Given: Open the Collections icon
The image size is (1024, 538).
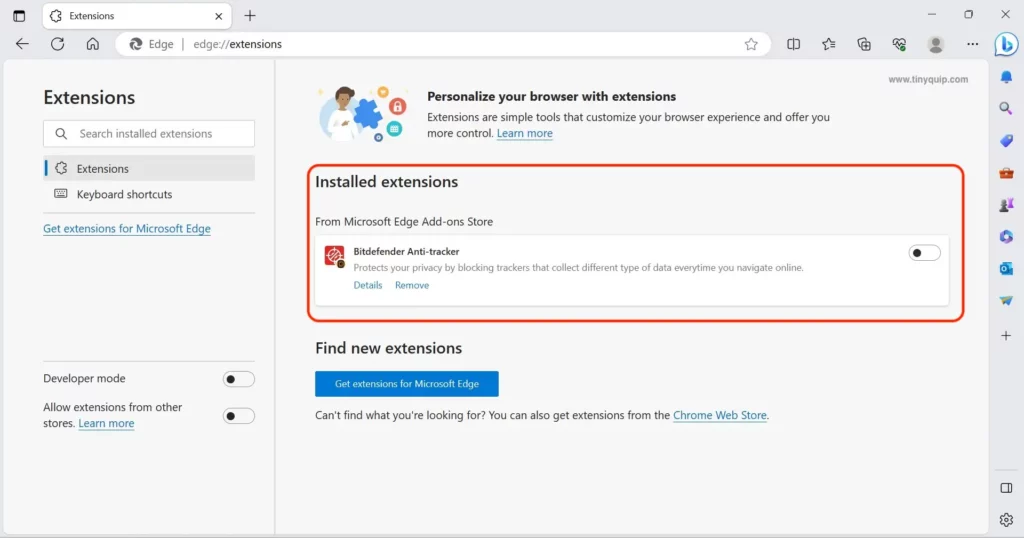Looking at the screenshot, I should (864, 44).
